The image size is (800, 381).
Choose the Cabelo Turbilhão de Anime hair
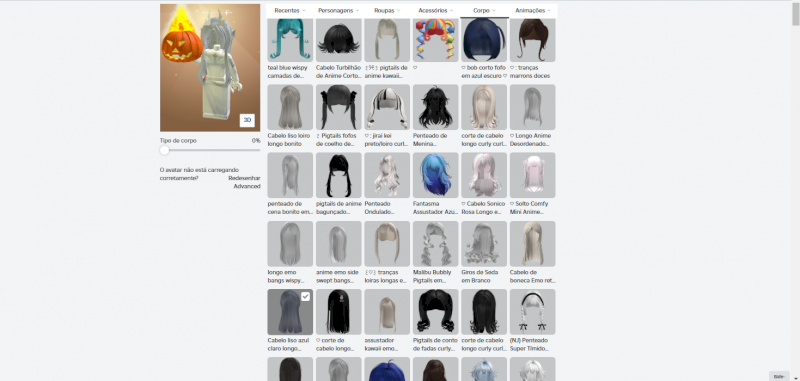pyautogui.click(x=338, y=40)
